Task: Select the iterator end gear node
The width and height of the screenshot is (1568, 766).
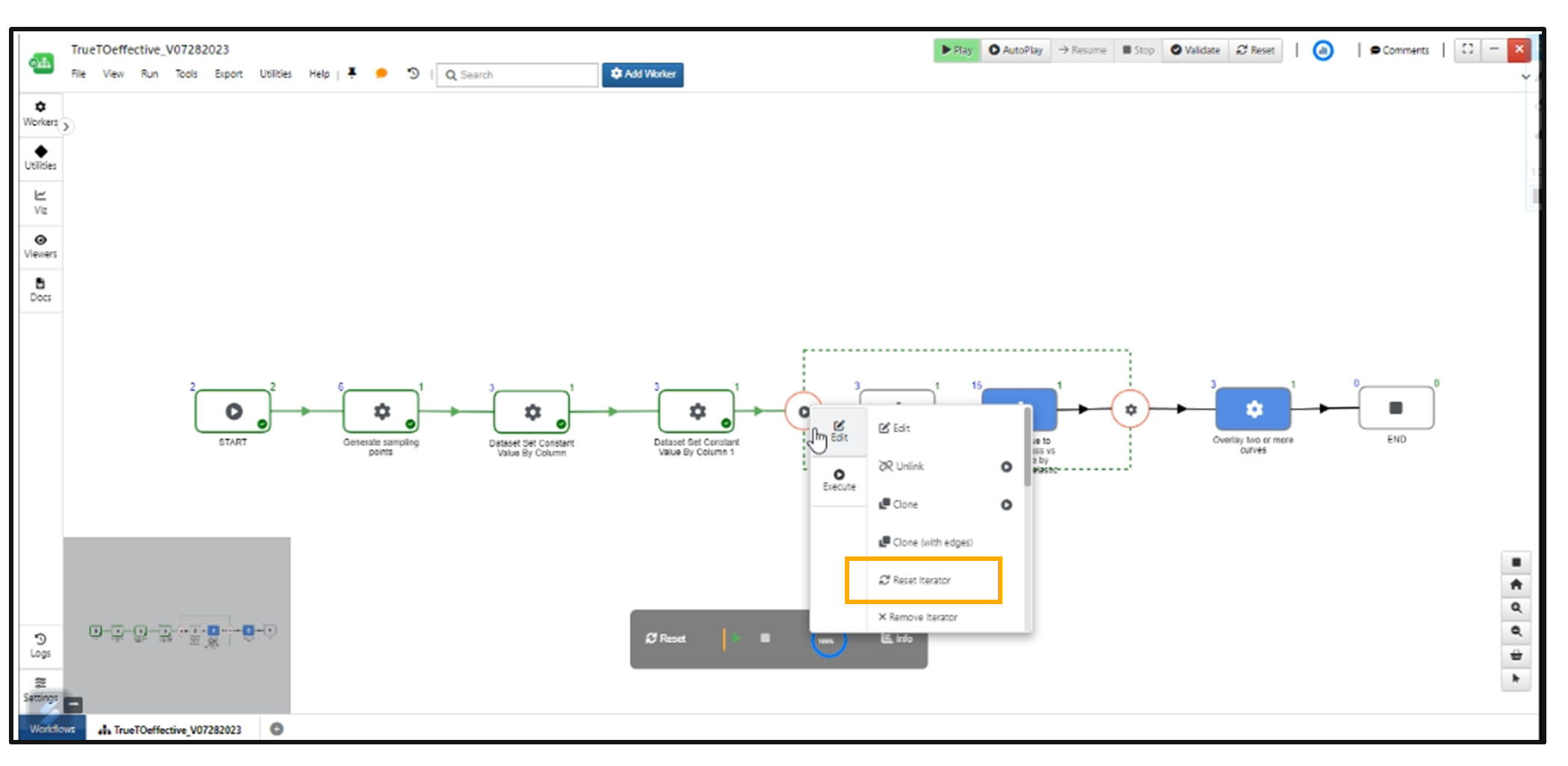Action: point(1130,409)
